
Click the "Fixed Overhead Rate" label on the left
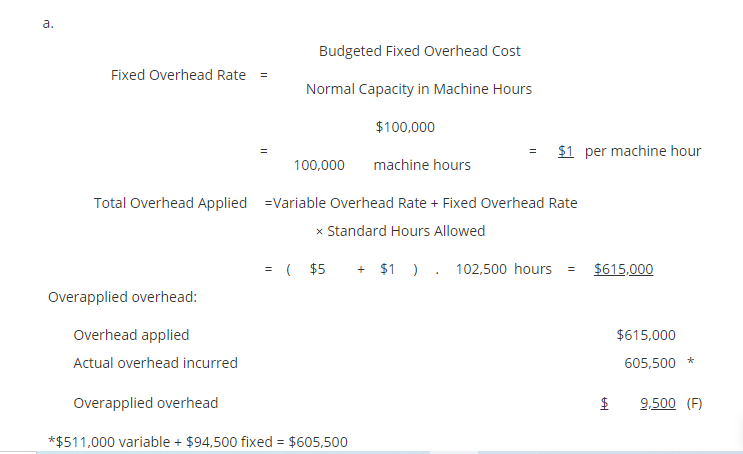click(178, 75)
